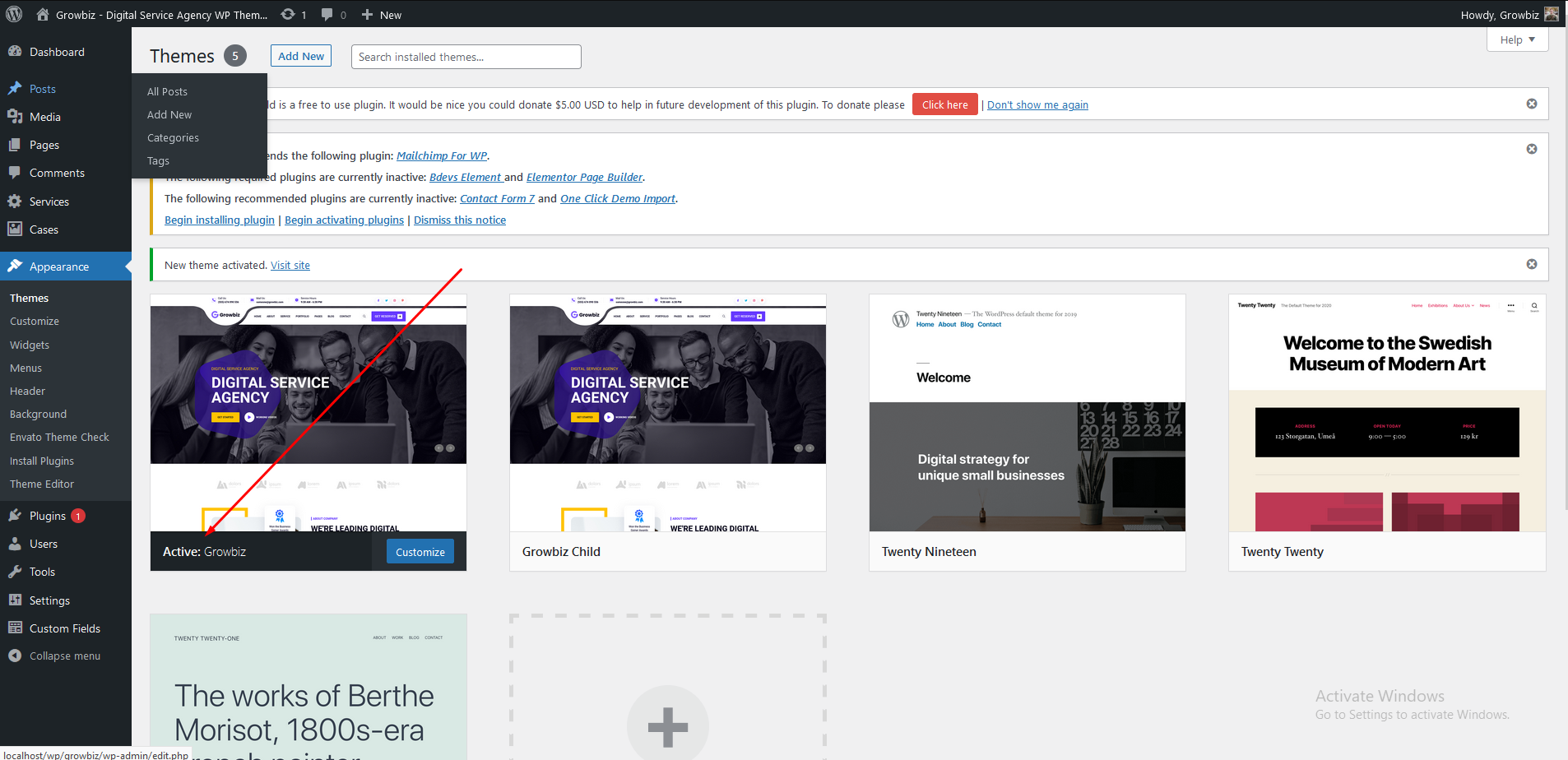
Task: Click the Dashboard gauge icon
Action: tap(15, 51)
